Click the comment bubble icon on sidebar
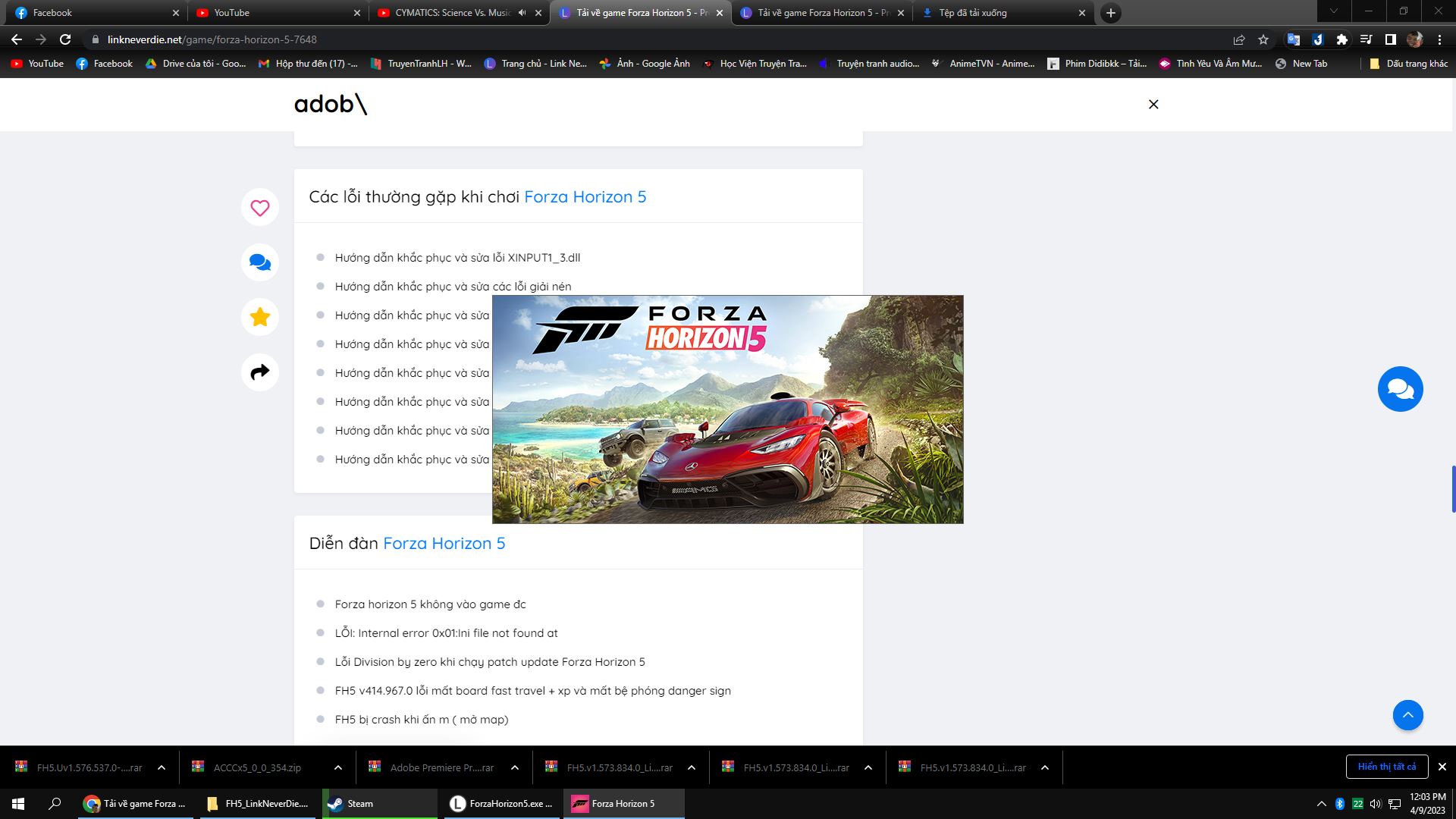 pyautogui.click(x=259, y=262)
